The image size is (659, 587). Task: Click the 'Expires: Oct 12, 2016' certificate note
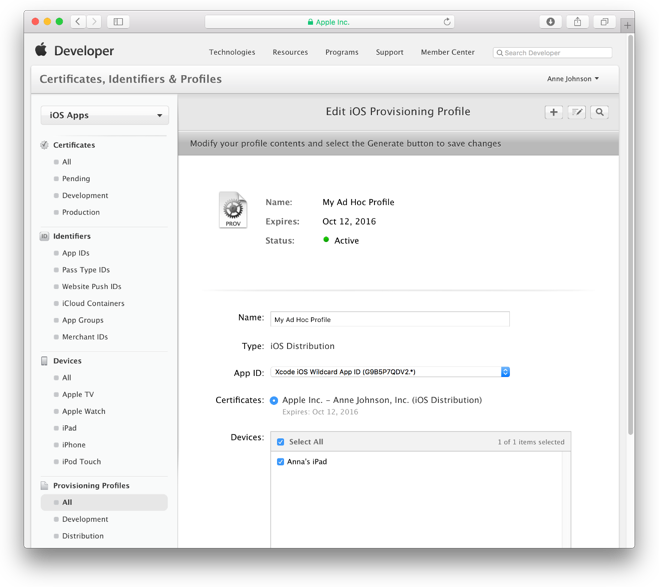point(320,412)
